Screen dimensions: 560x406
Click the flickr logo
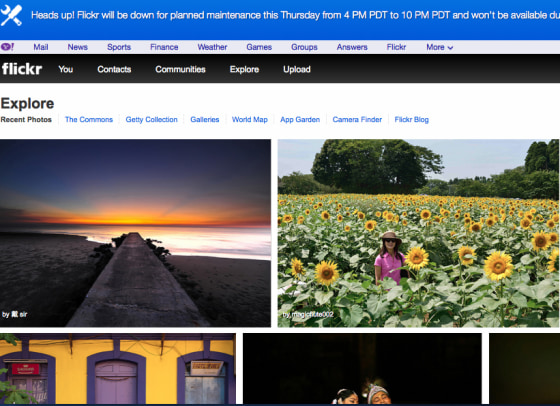click(22, 69)
